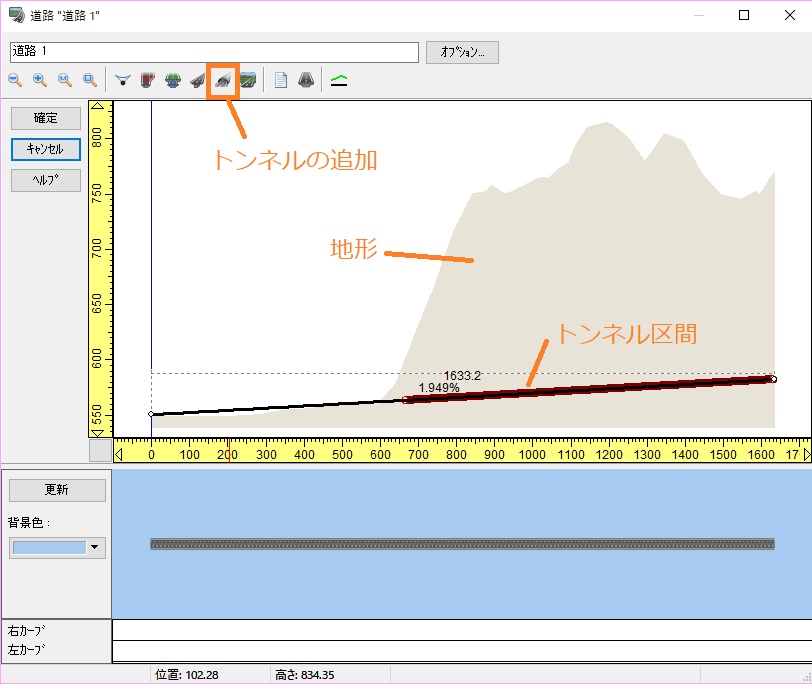Click the green terrain profile line icon
Screen dimensions: 812x684
coord(339,80)
